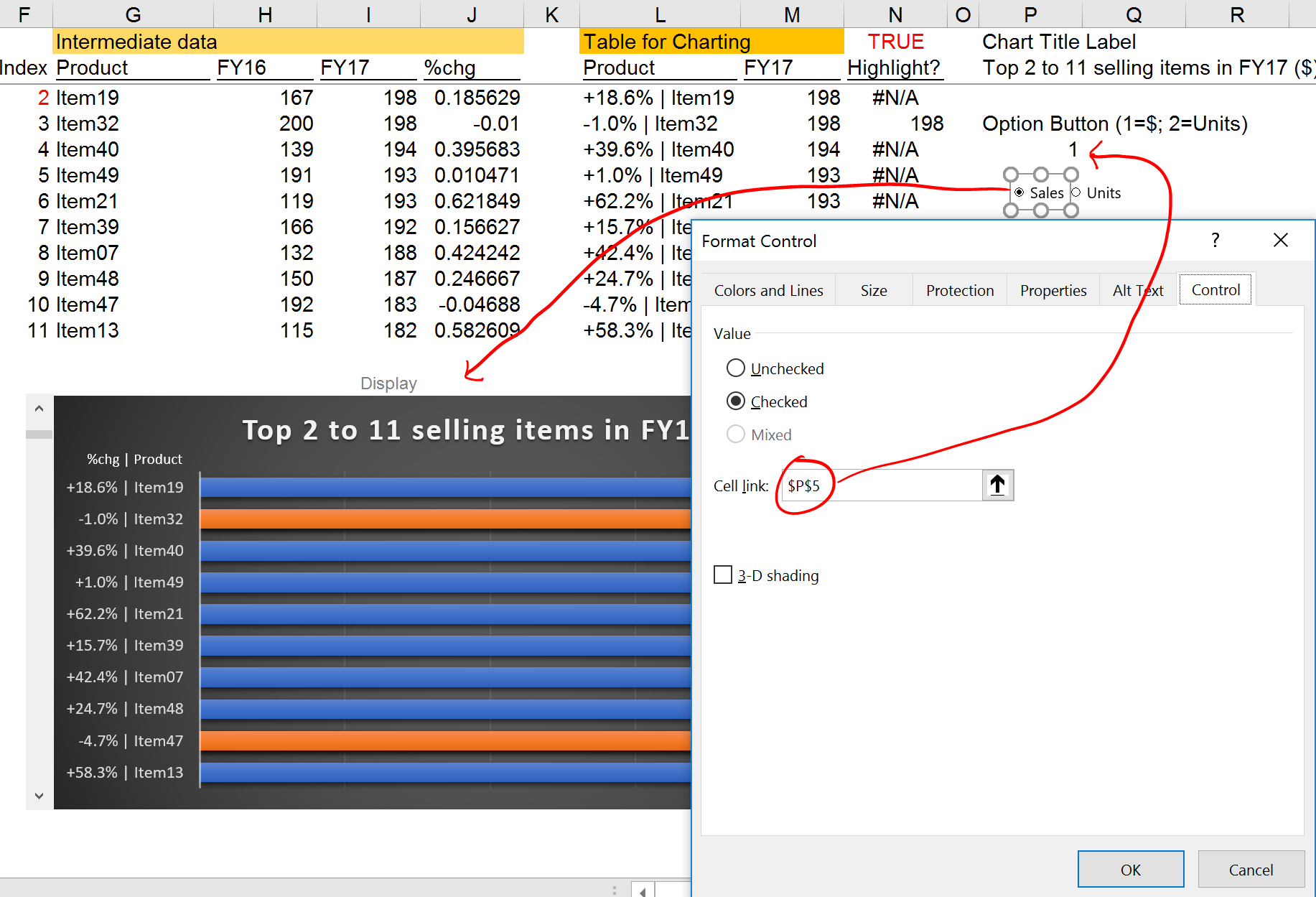Click the Cell link range selector arrow
Image resolution: width=1316 pixels, height=897 pixels.
coord(997,485)
